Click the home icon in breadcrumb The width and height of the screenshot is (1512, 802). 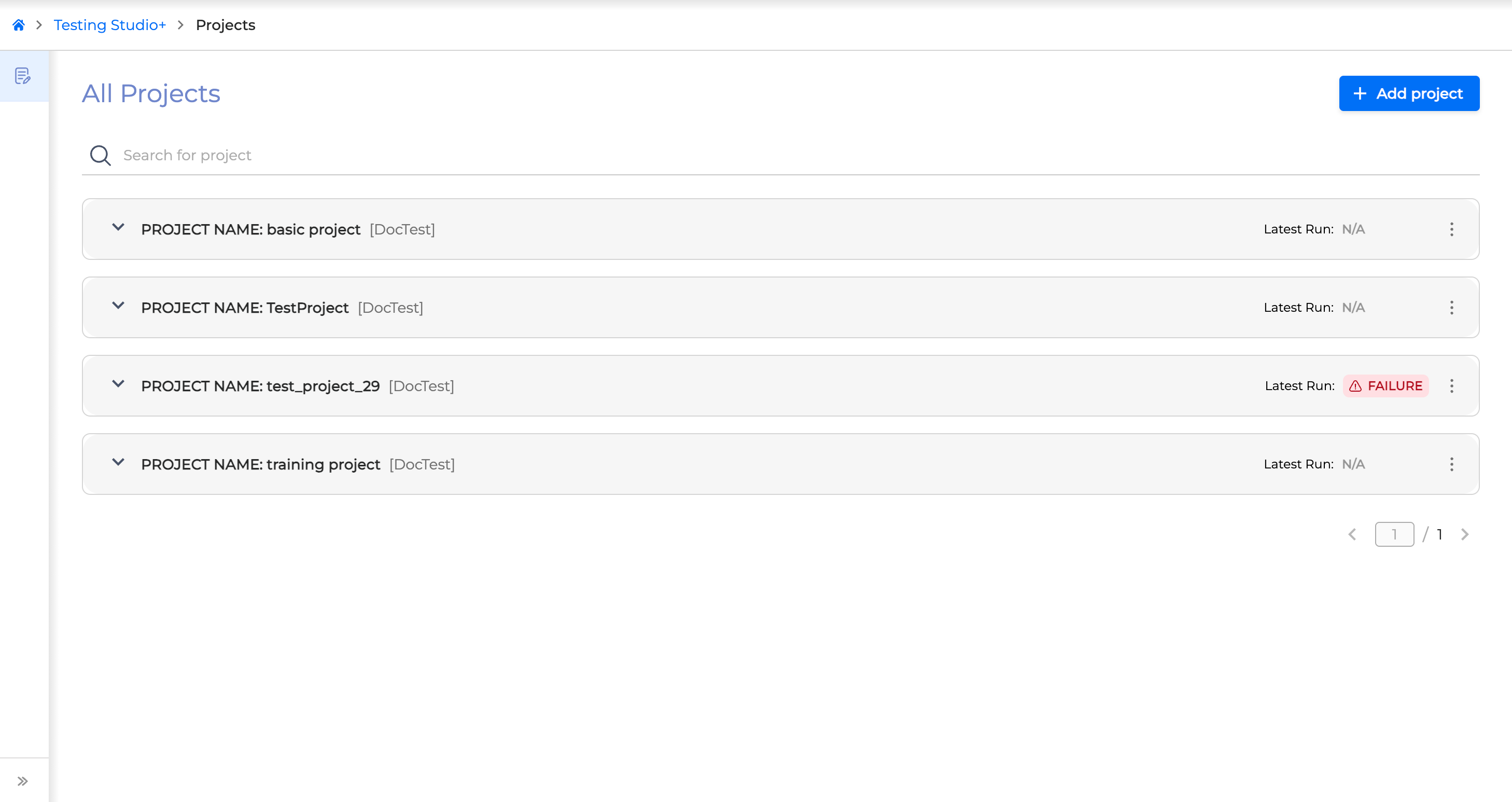point(19,25)
